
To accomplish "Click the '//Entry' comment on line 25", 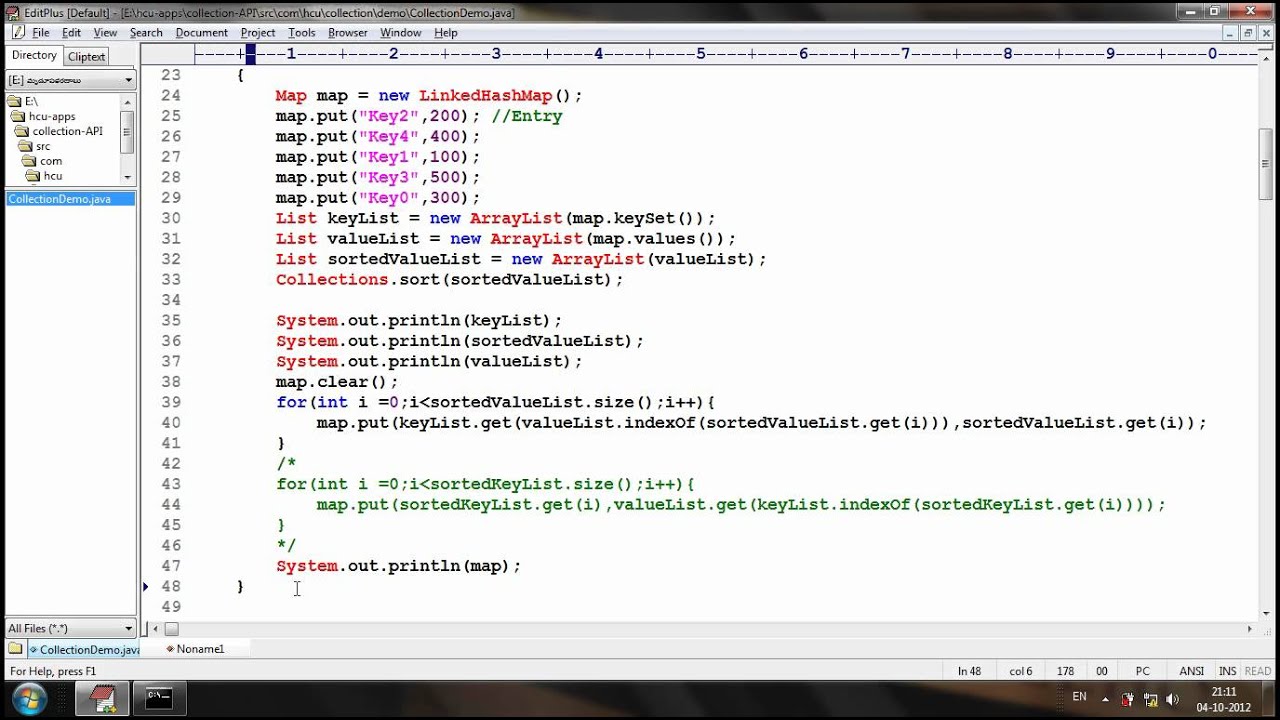I will [x=527, y=116].
